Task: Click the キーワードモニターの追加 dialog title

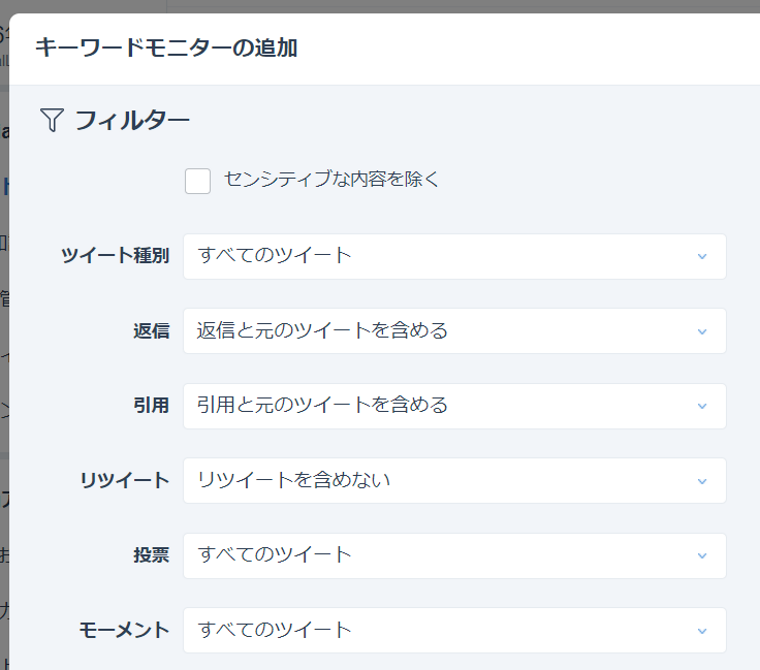Action: pos(166,47)
